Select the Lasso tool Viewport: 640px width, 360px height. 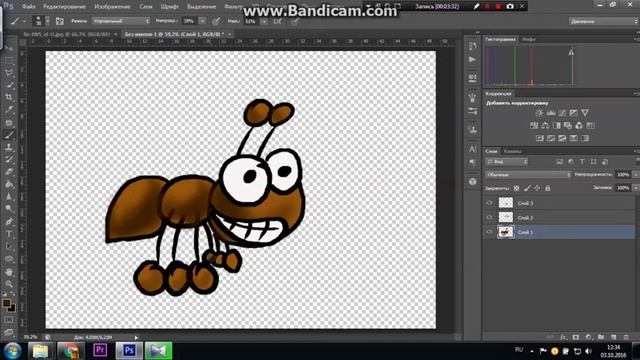click(x=9, y=73)
